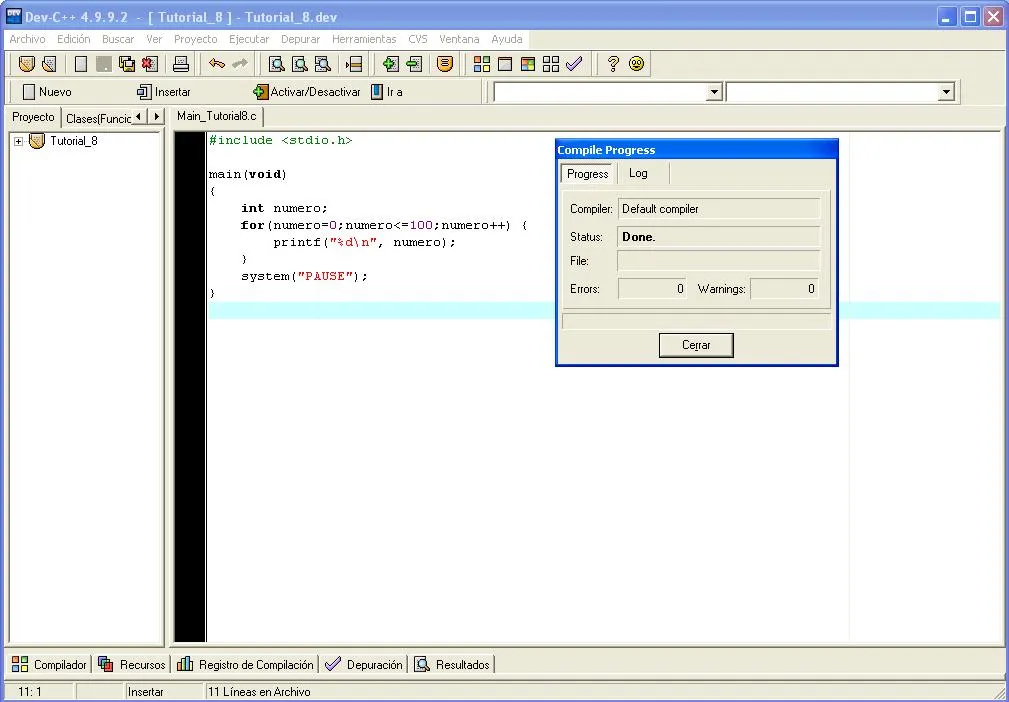Open the Ver menu
The width and height of the screenshot is (1009, 702).
point(154,39)
